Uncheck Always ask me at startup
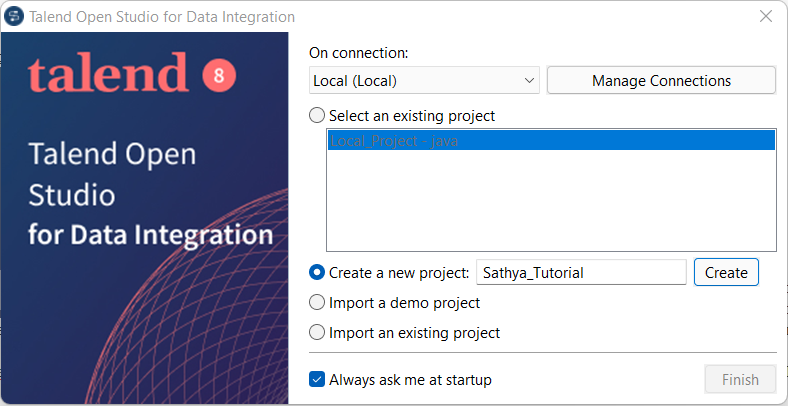This screenshot has height=406, width=788. click(317, 380)
